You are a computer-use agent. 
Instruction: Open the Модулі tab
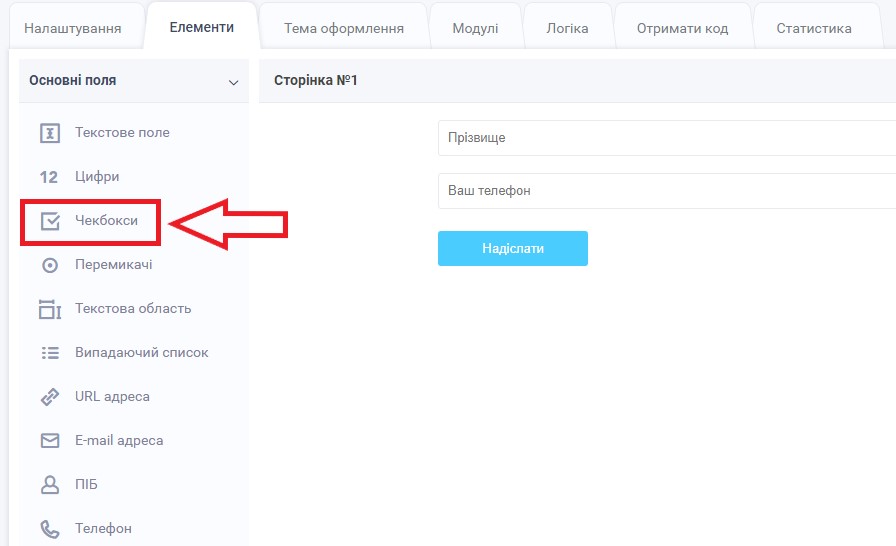[x=475, y=28]
